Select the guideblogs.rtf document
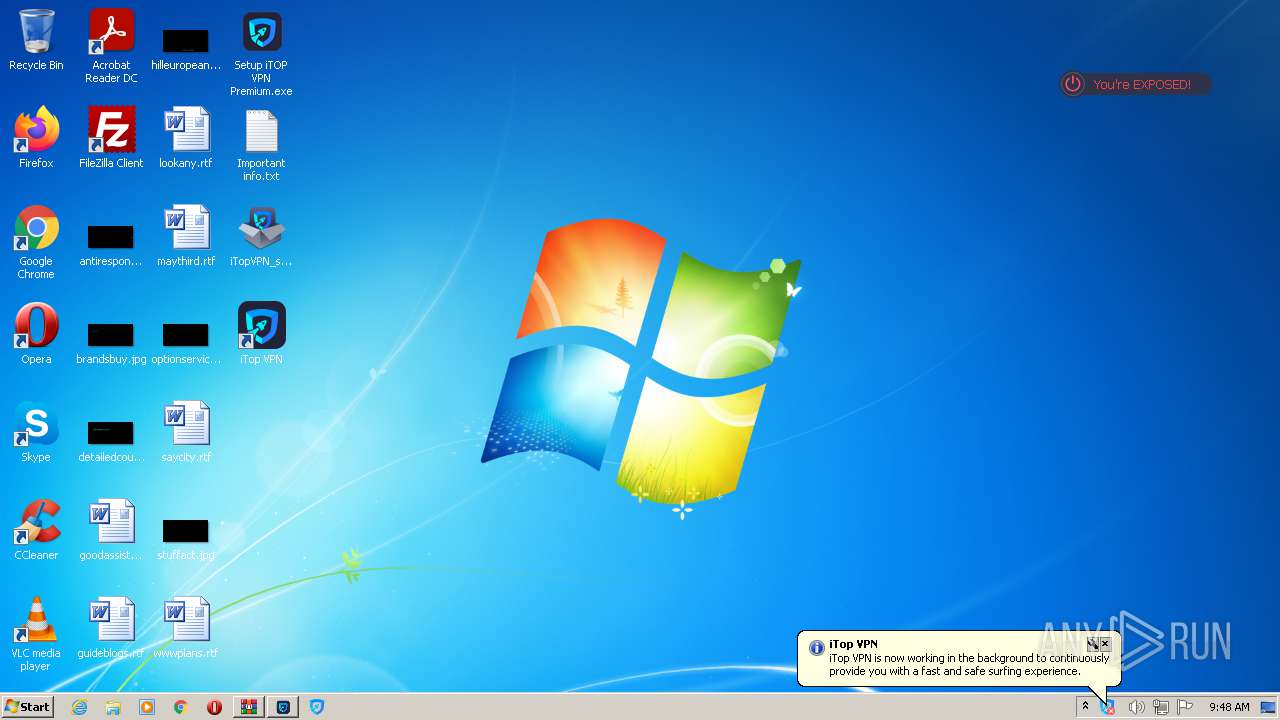 [x=111, y=628]
